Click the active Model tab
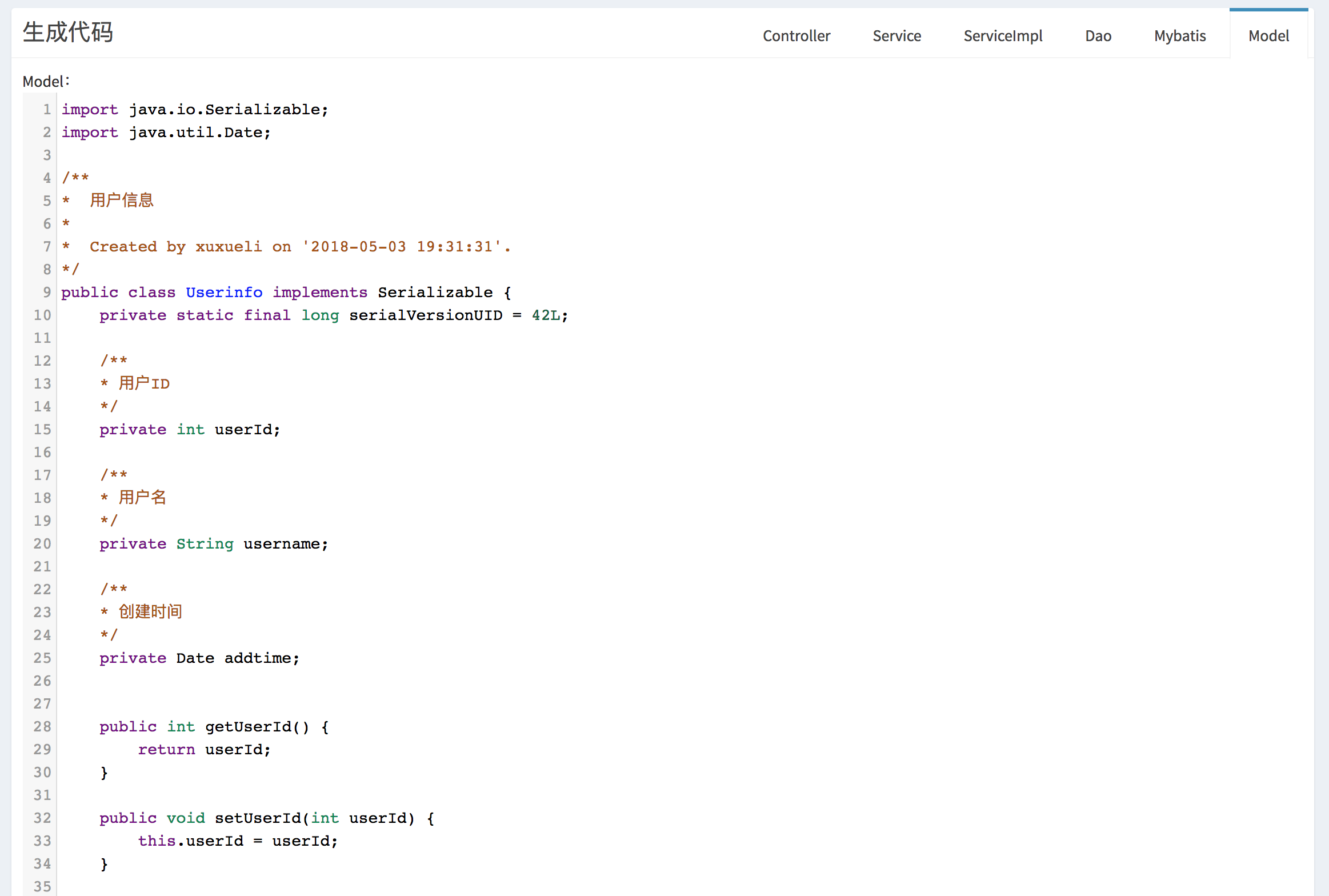 pyautogui.click(x=1268, y=36)
